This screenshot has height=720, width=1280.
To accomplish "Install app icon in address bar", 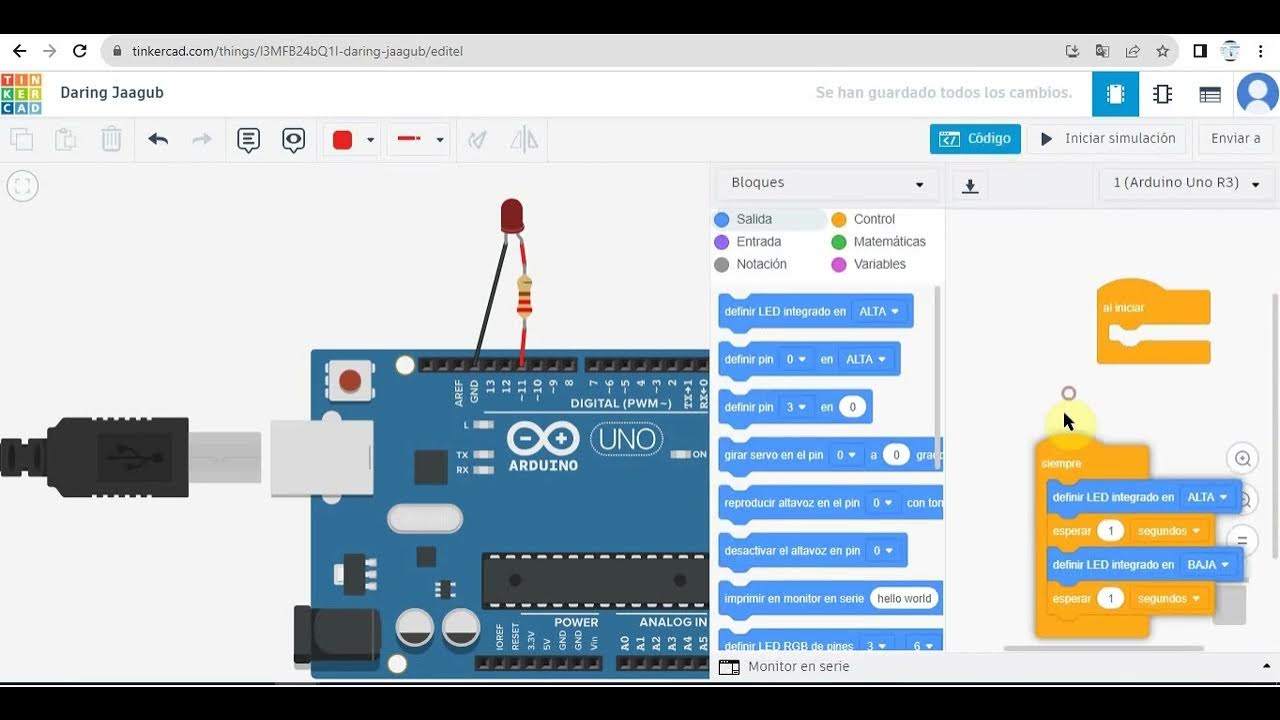I will point(1072,51).
